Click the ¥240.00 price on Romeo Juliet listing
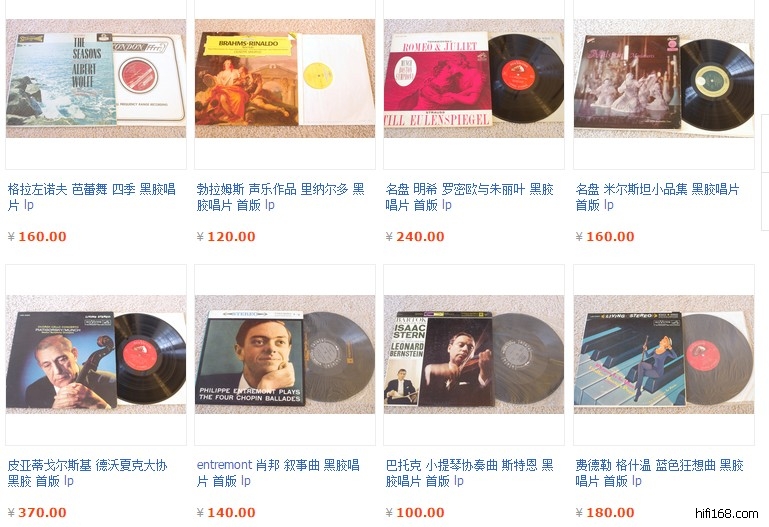This screenshot has width=769, height=527. (x=415, y=237)
